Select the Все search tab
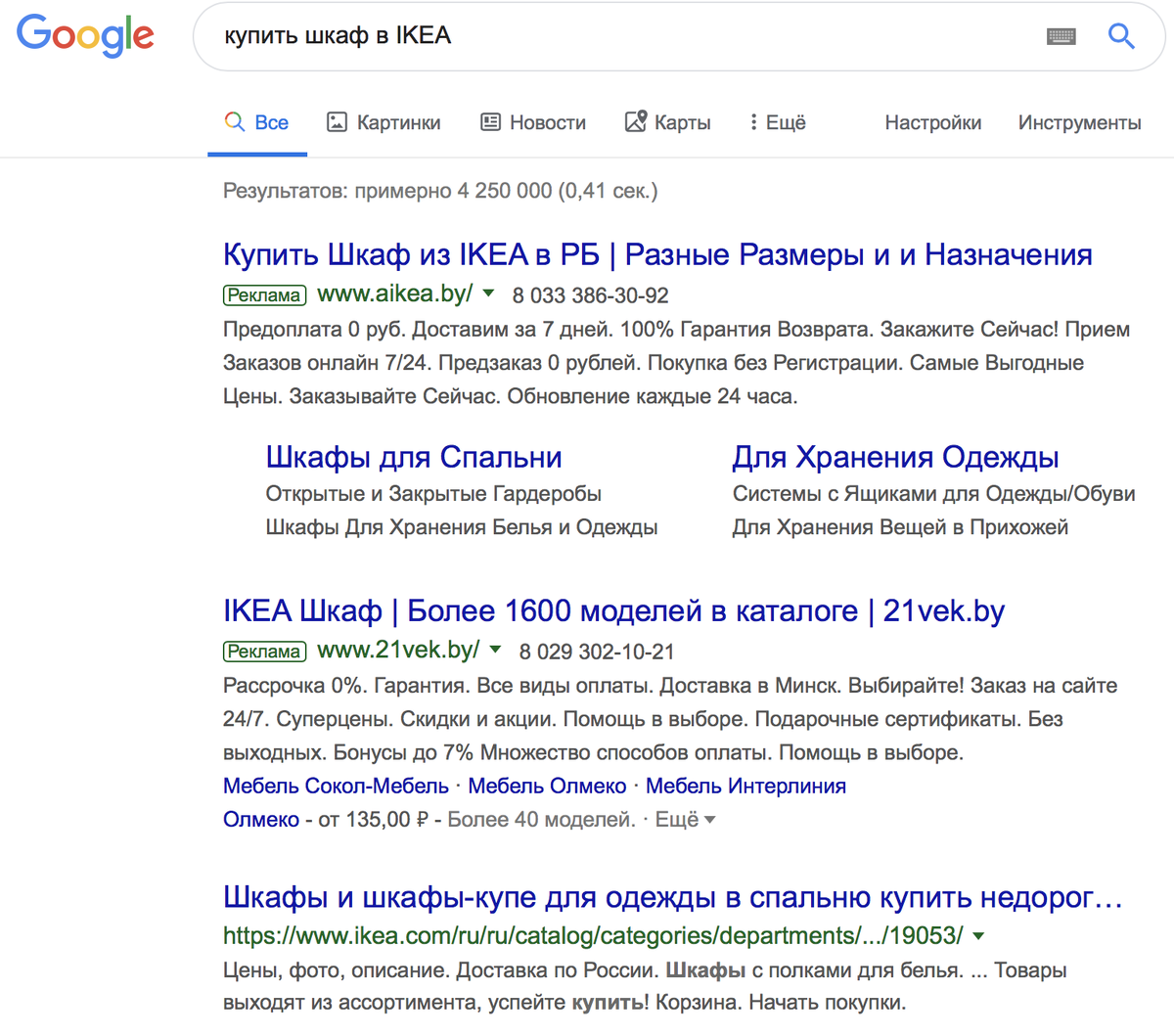1174x1036 pixels. [257, 122]
